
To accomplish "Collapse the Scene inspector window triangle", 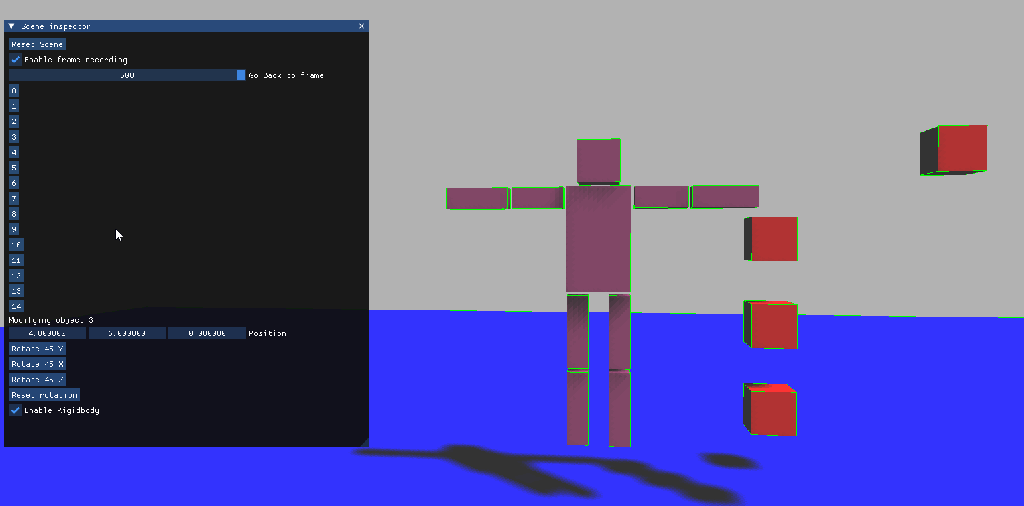I will 12,26.
